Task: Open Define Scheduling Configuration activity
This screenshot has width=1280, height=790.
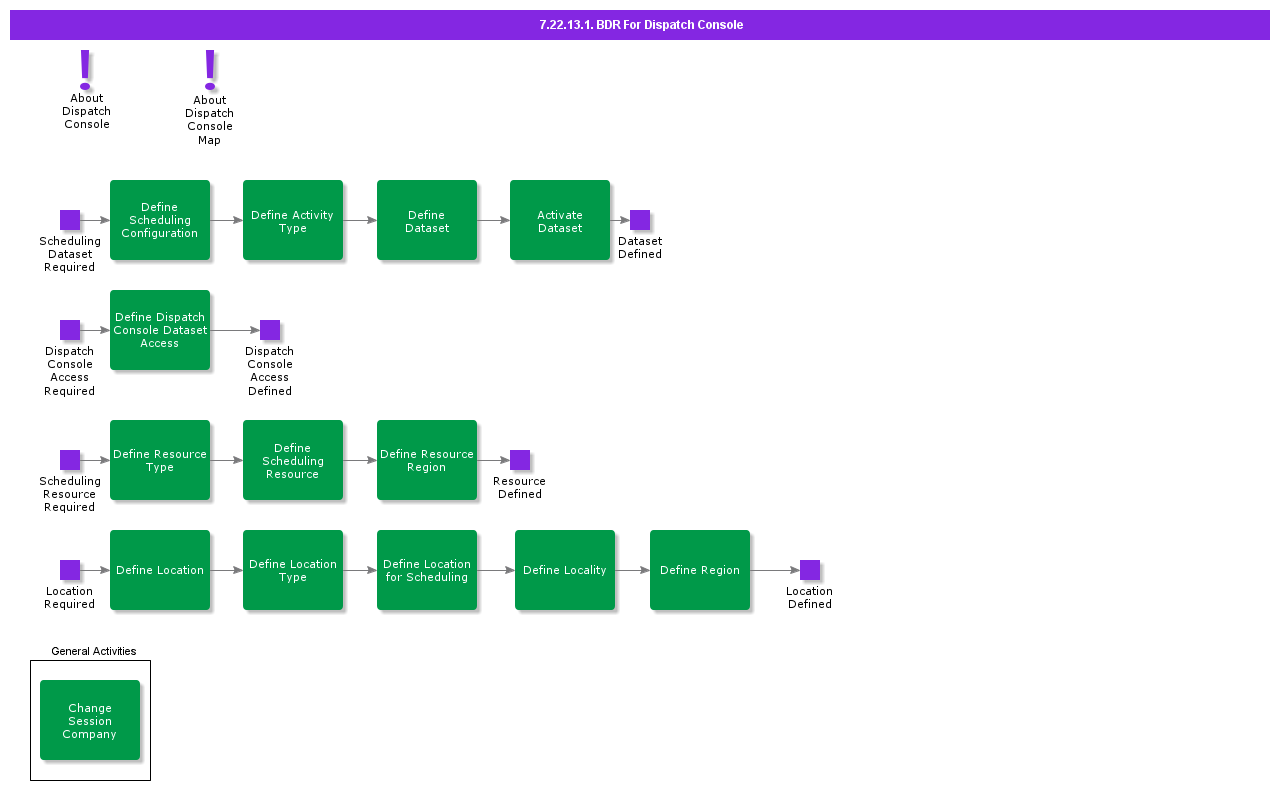Action: 160,220
